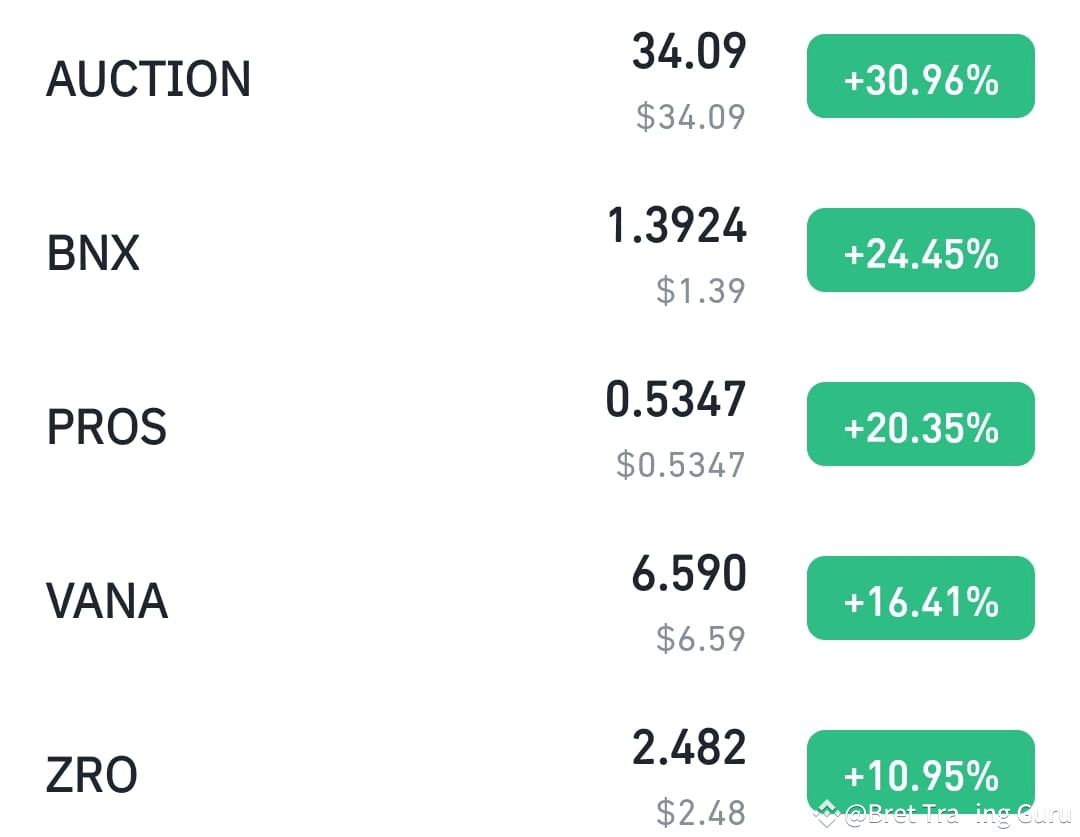This screenshot has width=1080, height=837.
Task: Click the VANA +16.41% change button
Action: click(x=920, y=599)
